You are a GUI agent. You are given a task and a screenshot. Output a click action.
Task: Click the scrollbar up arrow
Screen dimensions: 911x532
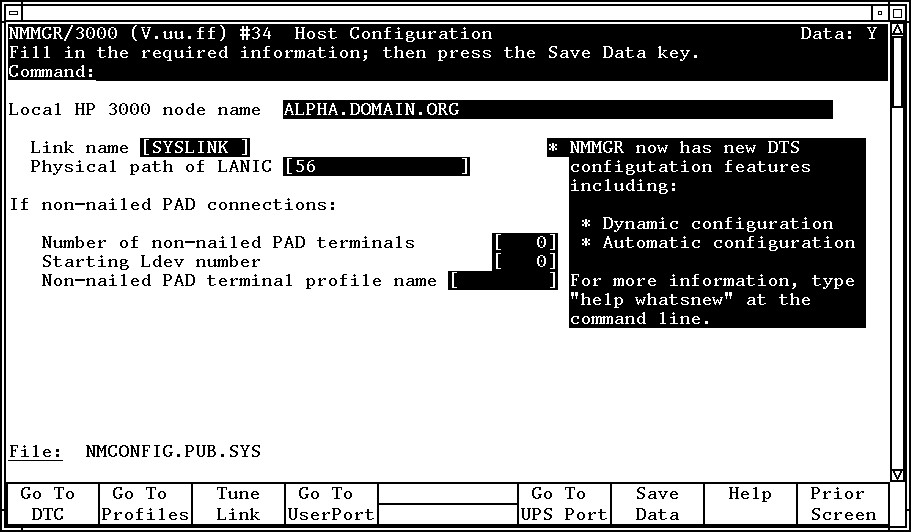tap(897, 29)
